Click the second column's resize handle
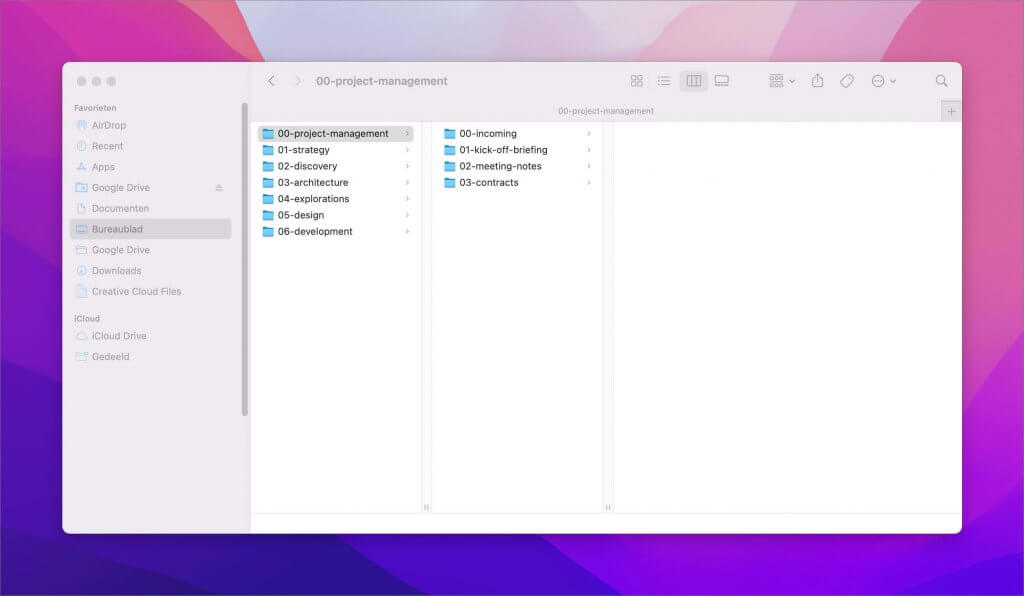The image size is (1024, 596). pyautogui.click(x=608, y=507)
